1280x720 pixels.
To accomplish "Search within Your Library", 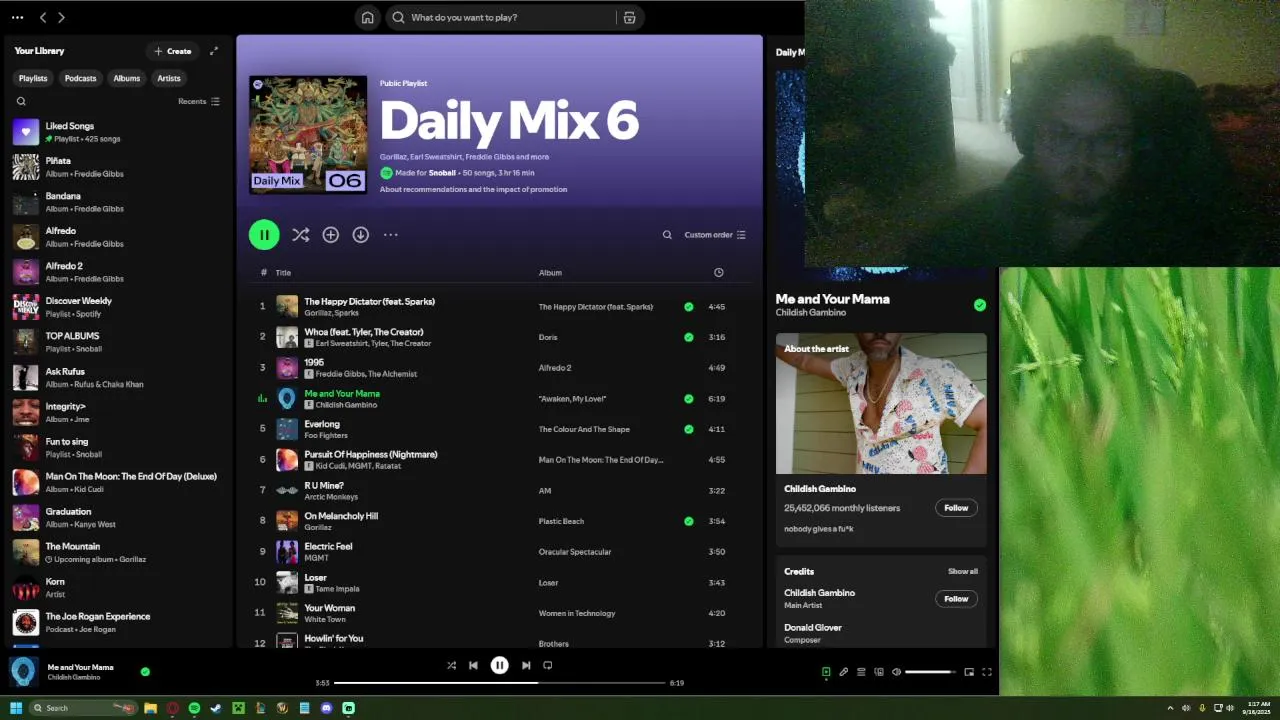I will [x=21, y=101].
